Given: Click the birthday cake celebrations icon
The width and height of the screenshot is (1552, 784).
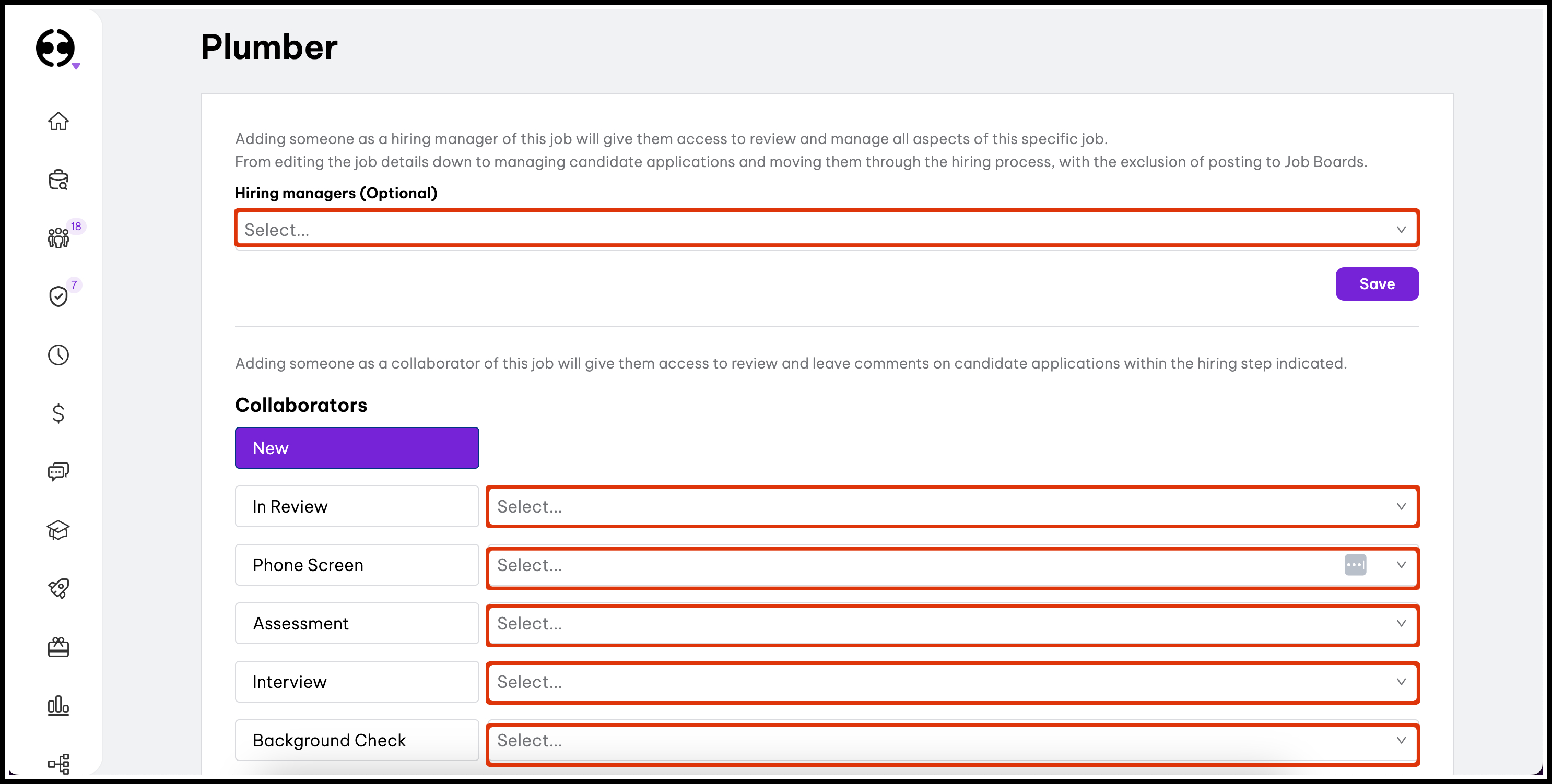Looking at the screenshot, I should 58,647.
